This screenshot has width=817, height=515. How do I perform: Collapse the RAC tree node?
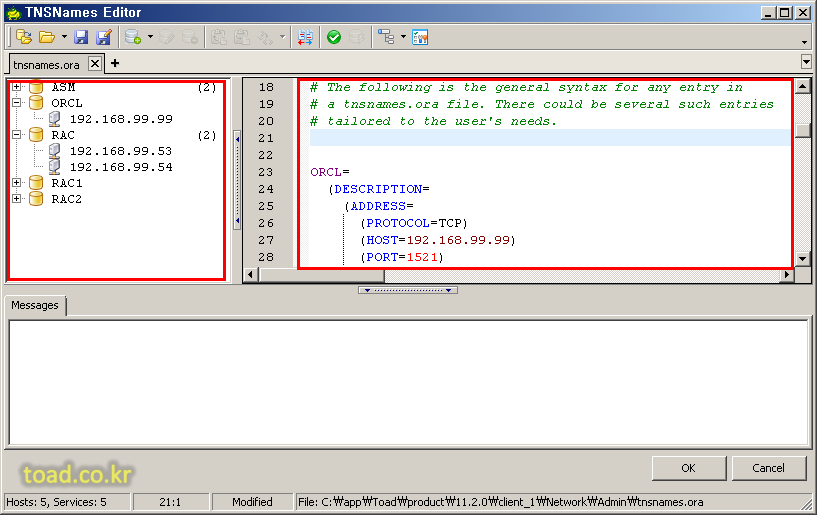[x=17, y=134]
